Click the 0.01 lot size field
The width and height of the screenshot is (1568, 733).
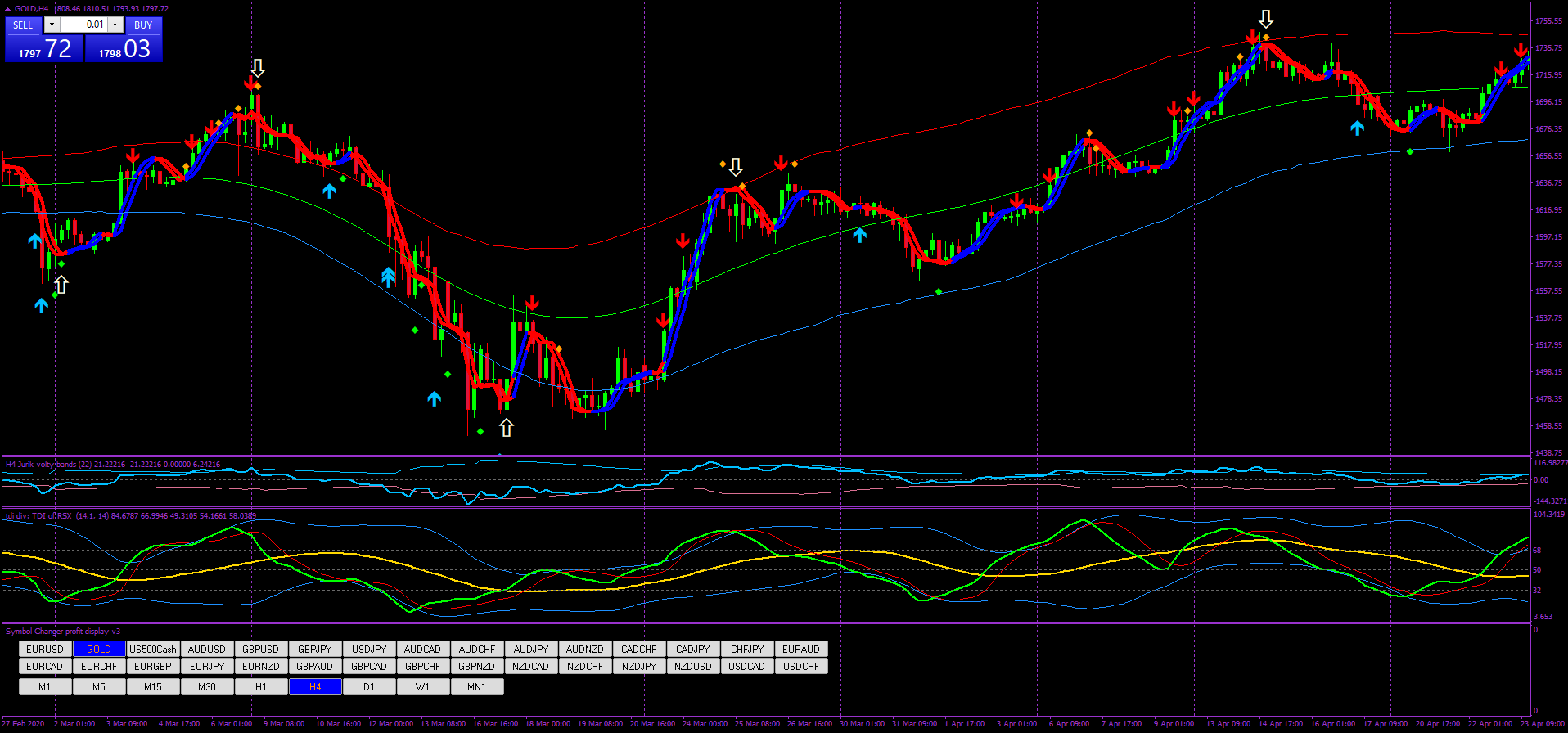coord(83,25)
